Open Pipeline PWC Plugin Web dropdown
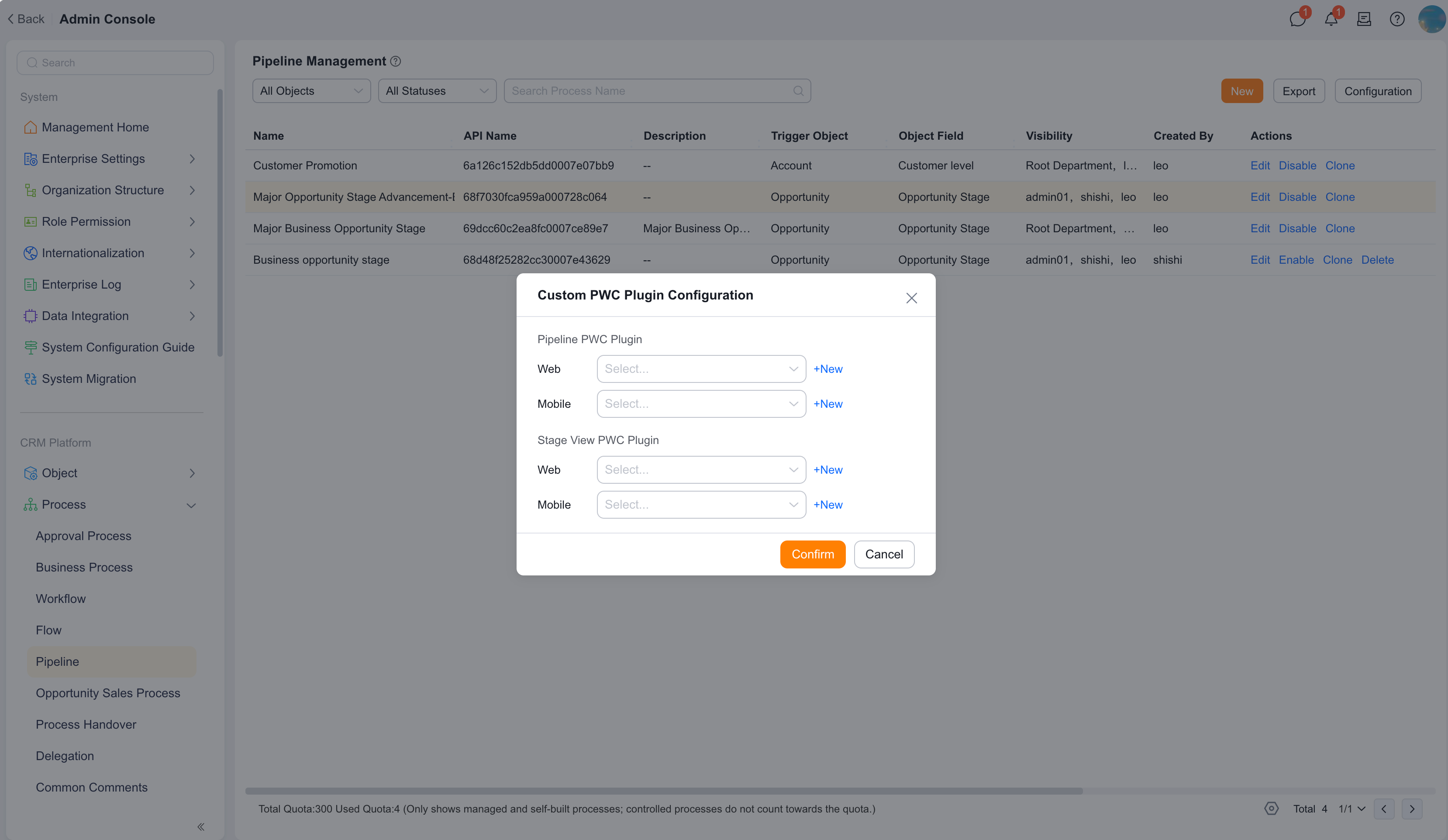Screen dimensions: 1448x840 [x=701, y=369]
